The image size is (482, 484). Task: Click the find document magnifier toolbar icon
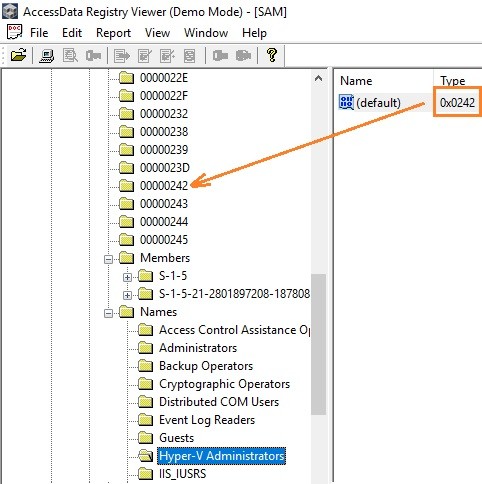click(70, 55)
